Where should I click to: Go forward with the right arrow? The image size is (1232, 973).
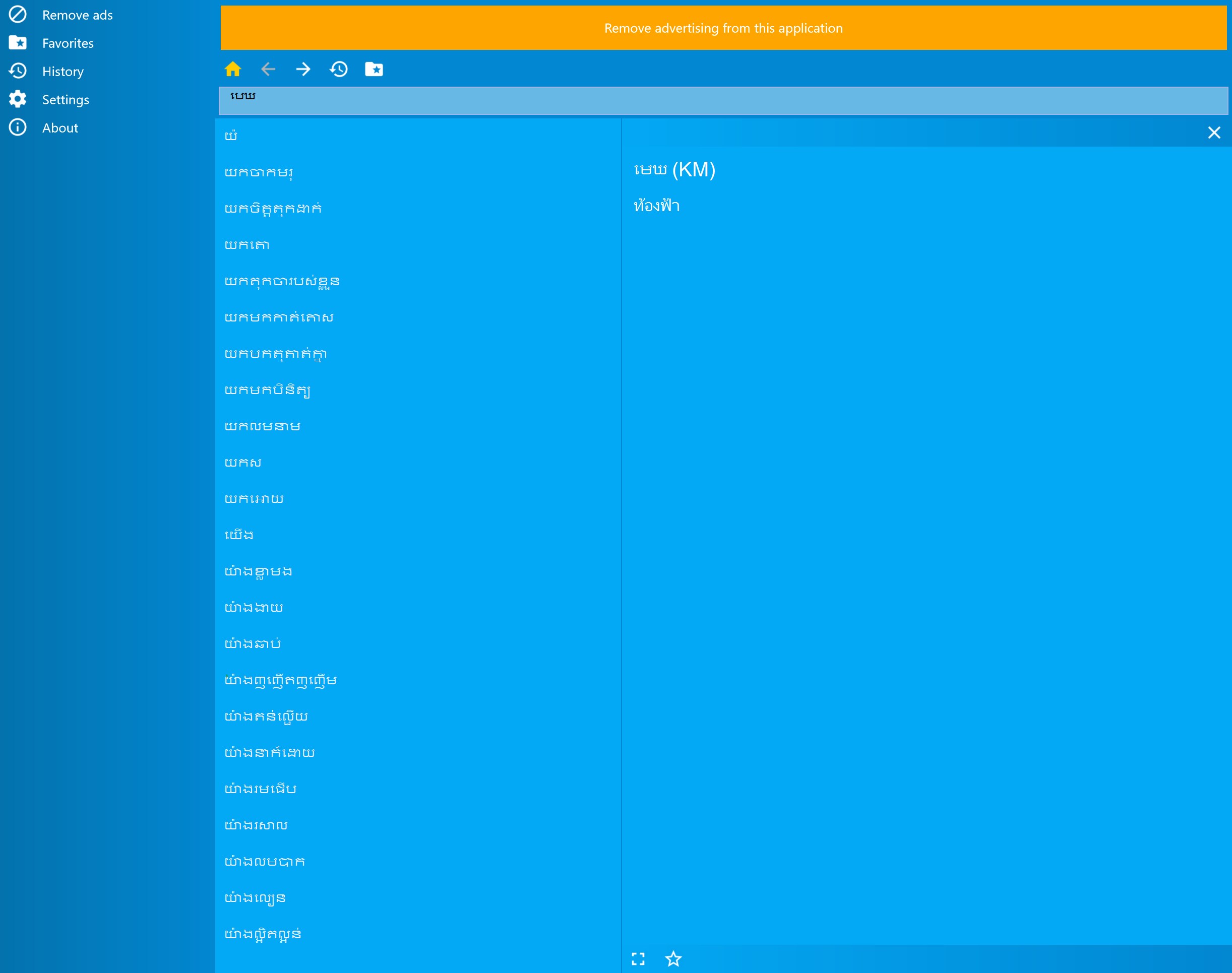[x=303, y=69]
